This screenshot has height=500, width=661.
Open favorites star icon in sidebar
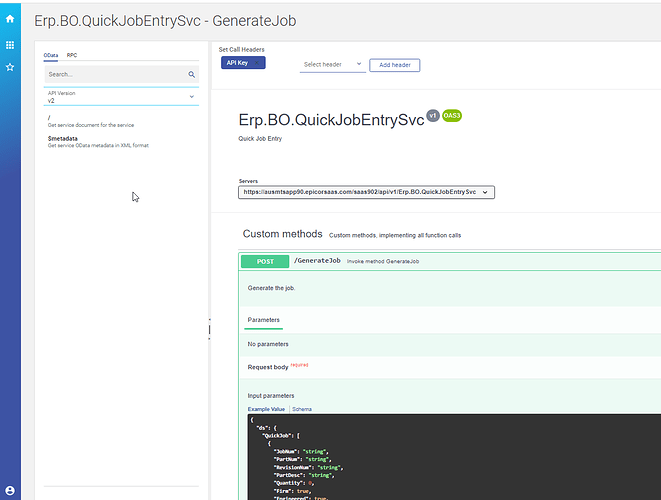click(x=10, y=67)
